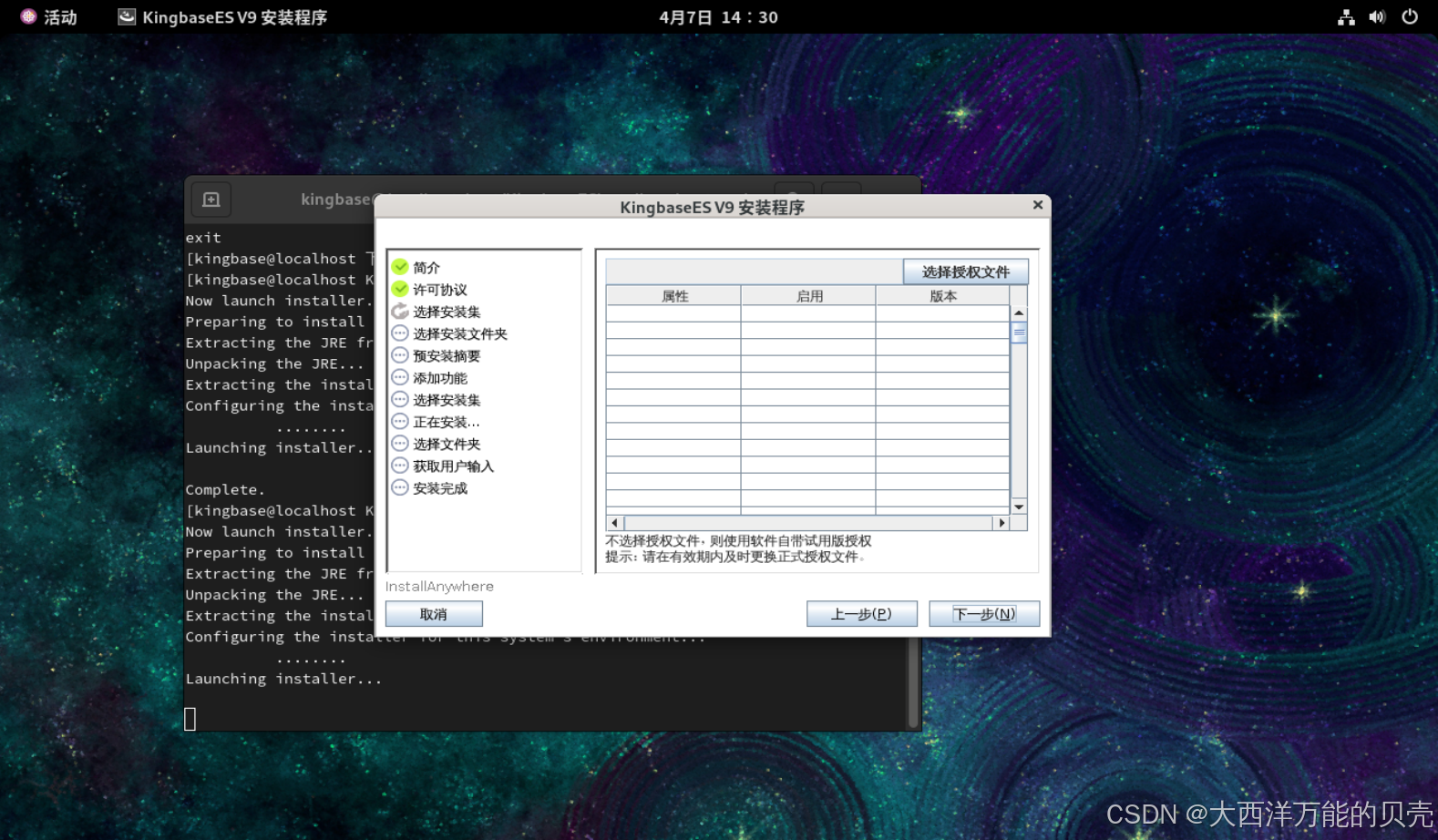Click the last 'Launching installer...' terminal line
This screenshot has height=840, width=1438.
click(283, 679)
